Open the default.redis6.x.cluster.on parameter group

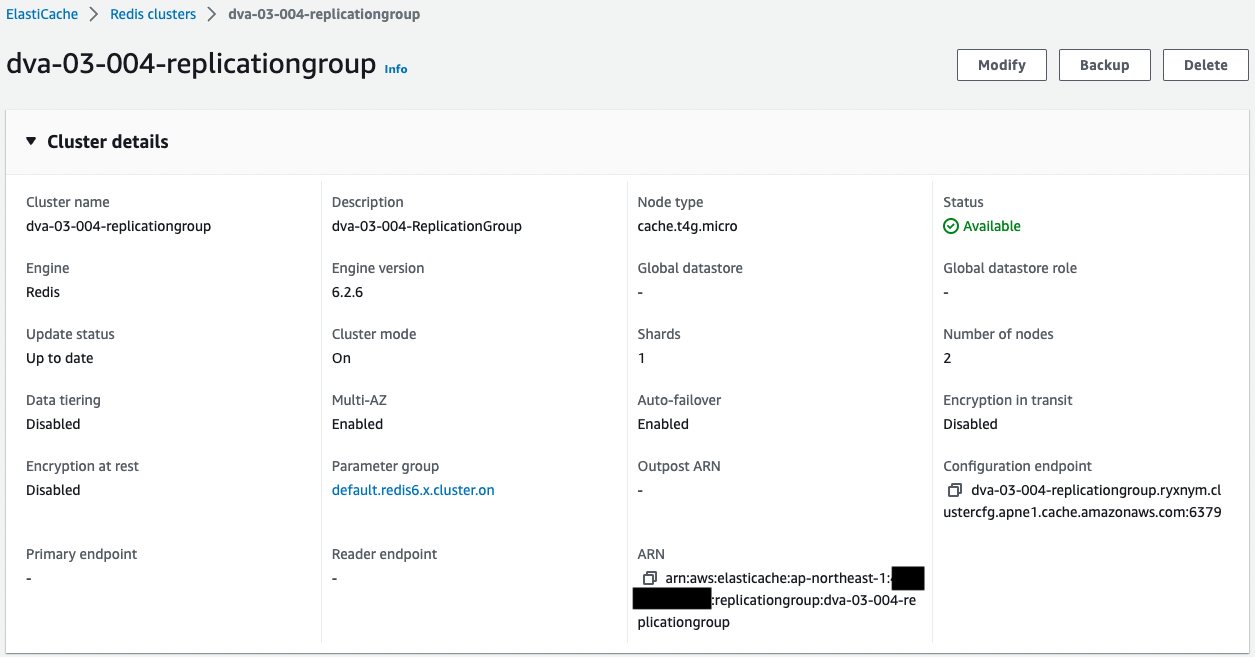click(413, 490)
